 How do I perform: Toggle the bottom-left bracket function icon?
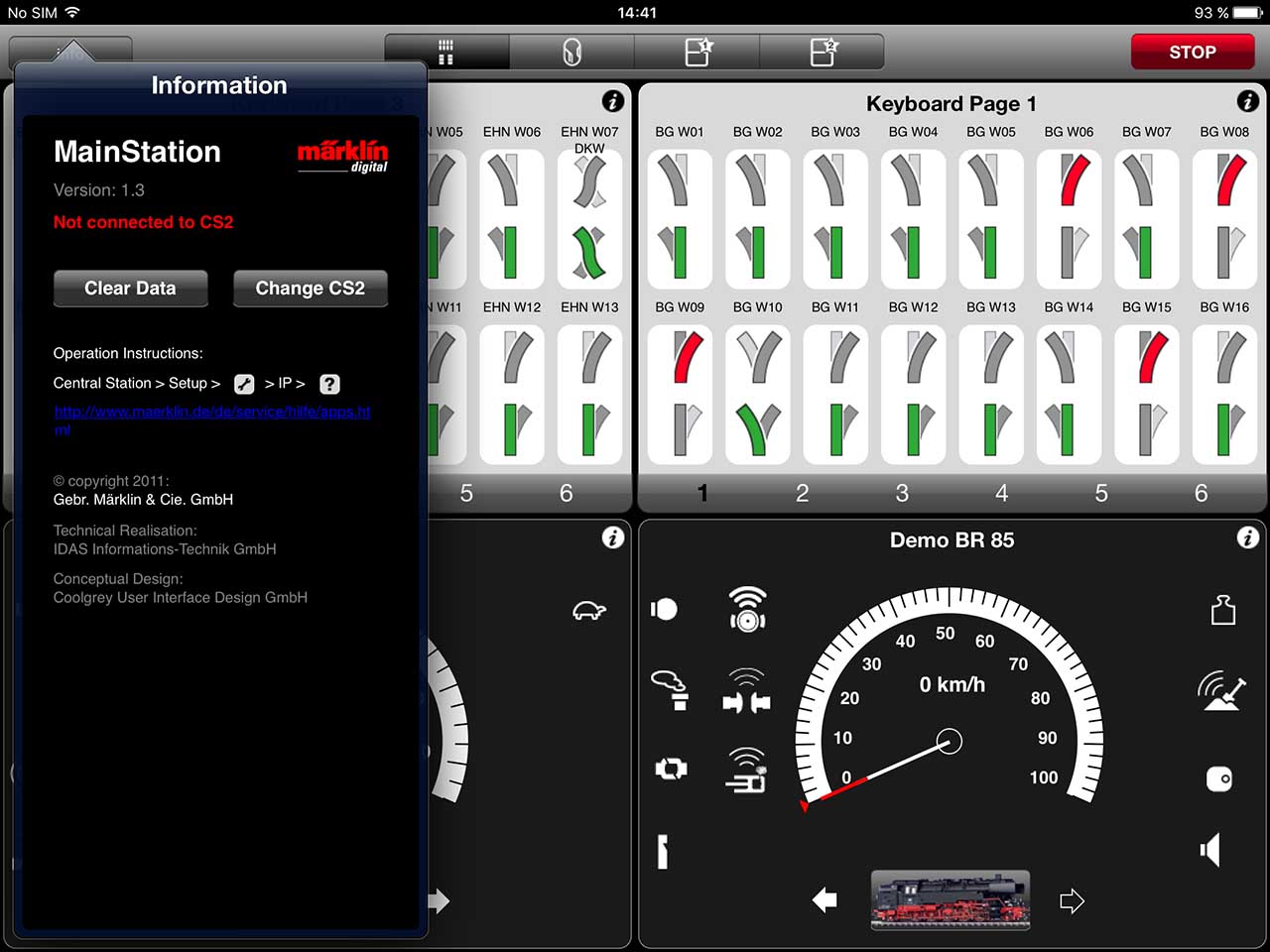663,852
